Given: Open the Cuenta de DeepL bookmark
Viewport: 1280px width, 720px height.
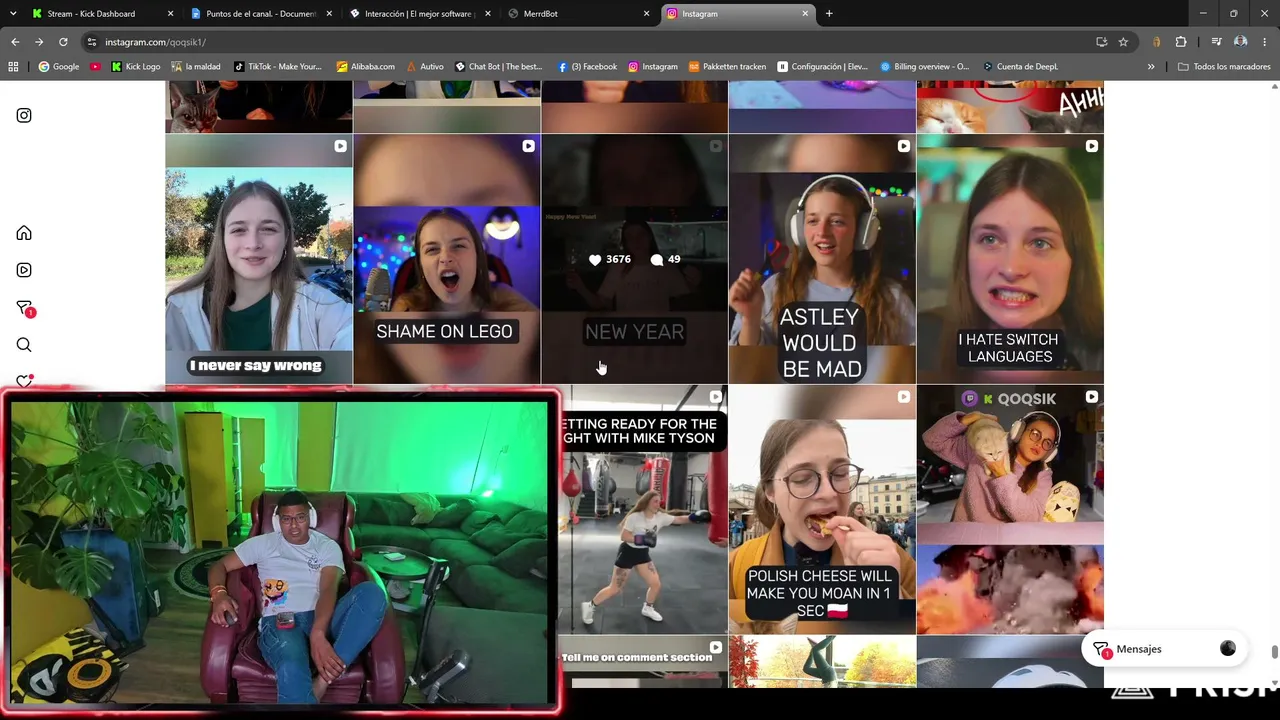Looking at the screenshot, I should tap(1020, 67).
